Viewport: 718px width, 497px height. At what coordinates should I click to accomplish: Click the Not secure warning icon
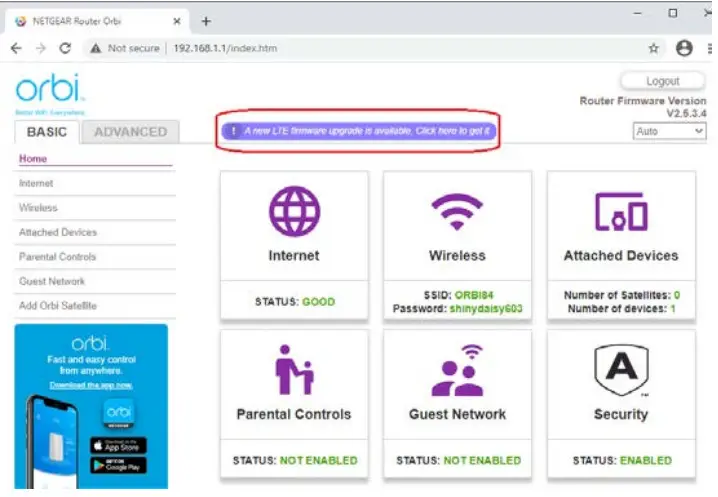(x=96, y=48)
